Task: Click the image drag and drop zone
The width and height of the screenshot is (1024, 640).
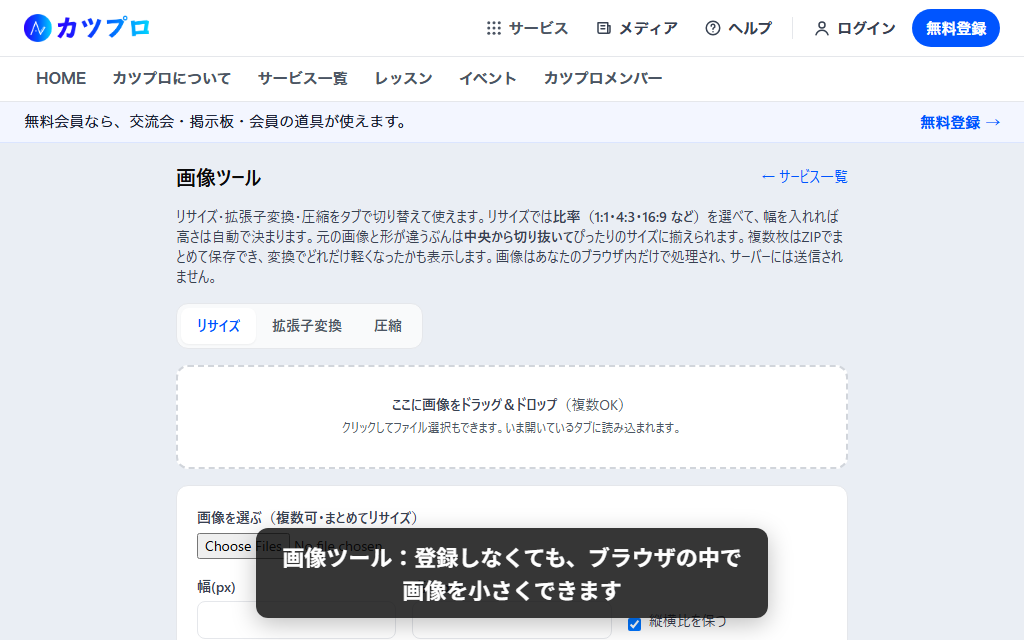Action: tap(512, 417)
